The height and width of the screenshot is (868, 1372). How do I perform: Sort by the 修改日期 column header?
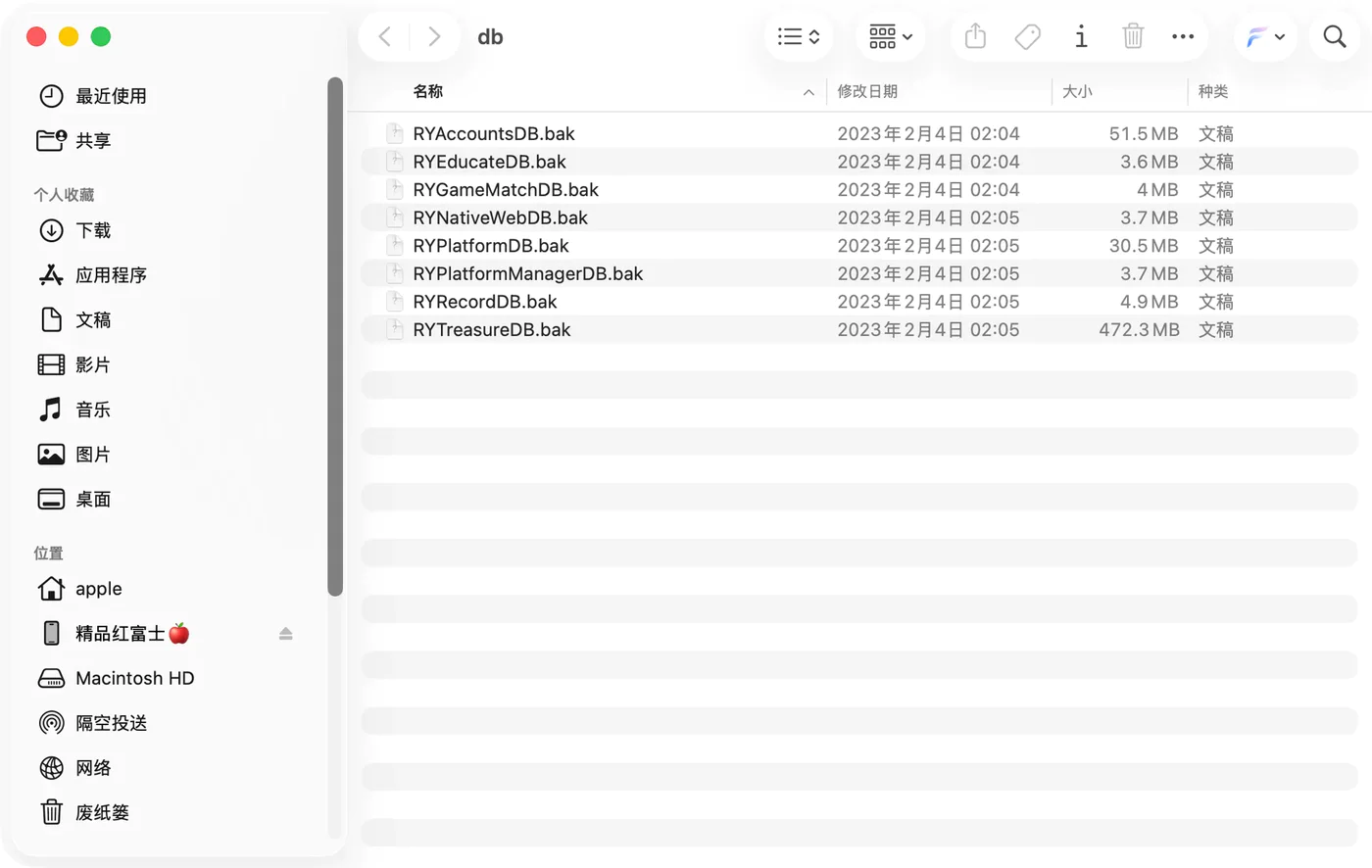867,91
